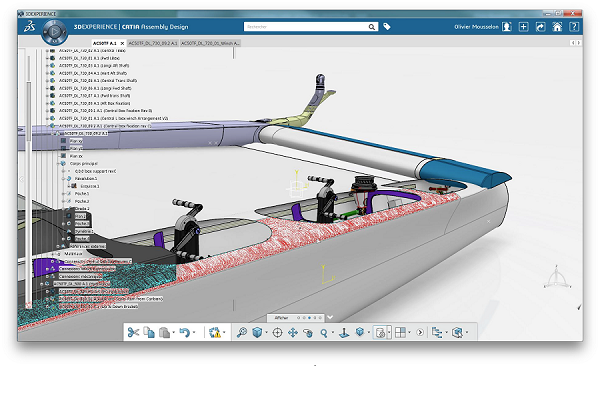Click the Normal View icon

point(344,332)
